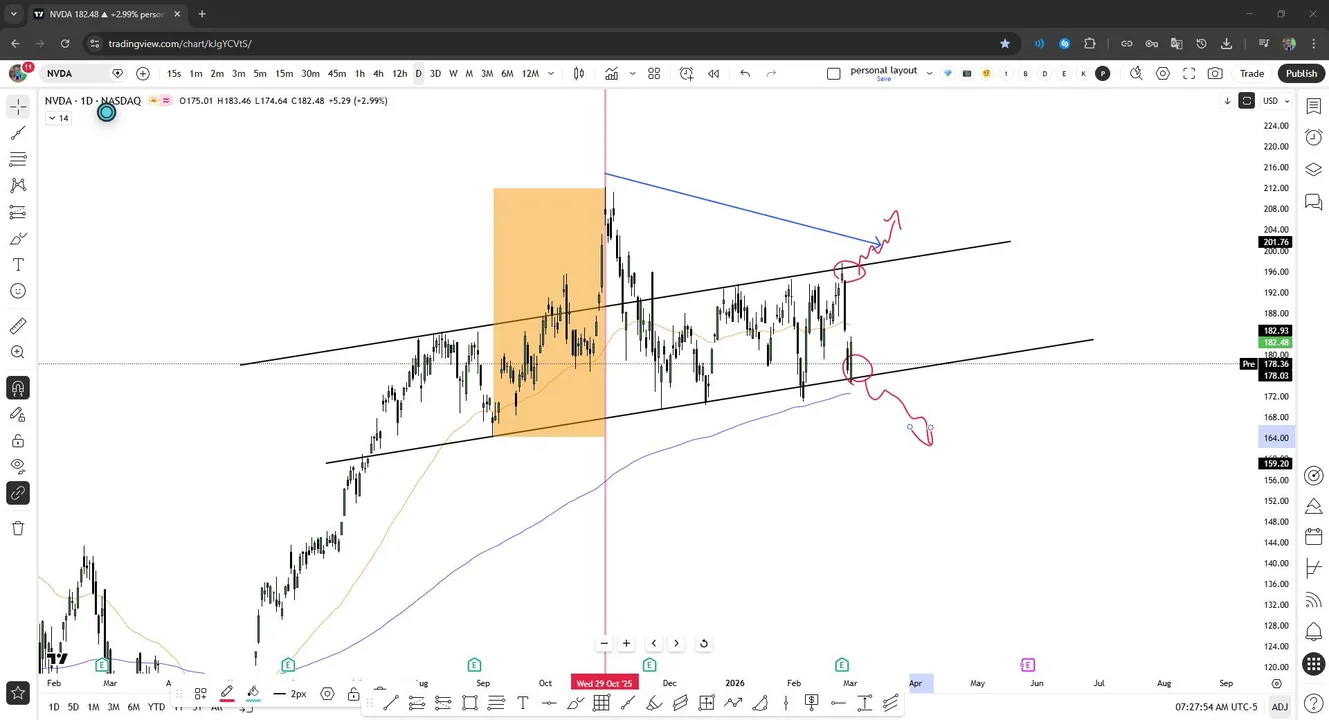Open quick search icon in top toolbar

click(x=1136, y=73)
